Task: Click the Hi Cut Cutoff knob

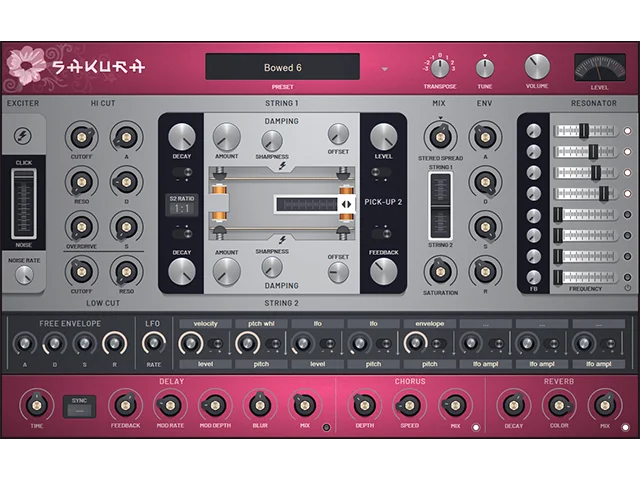Action: tap(81, 136)
